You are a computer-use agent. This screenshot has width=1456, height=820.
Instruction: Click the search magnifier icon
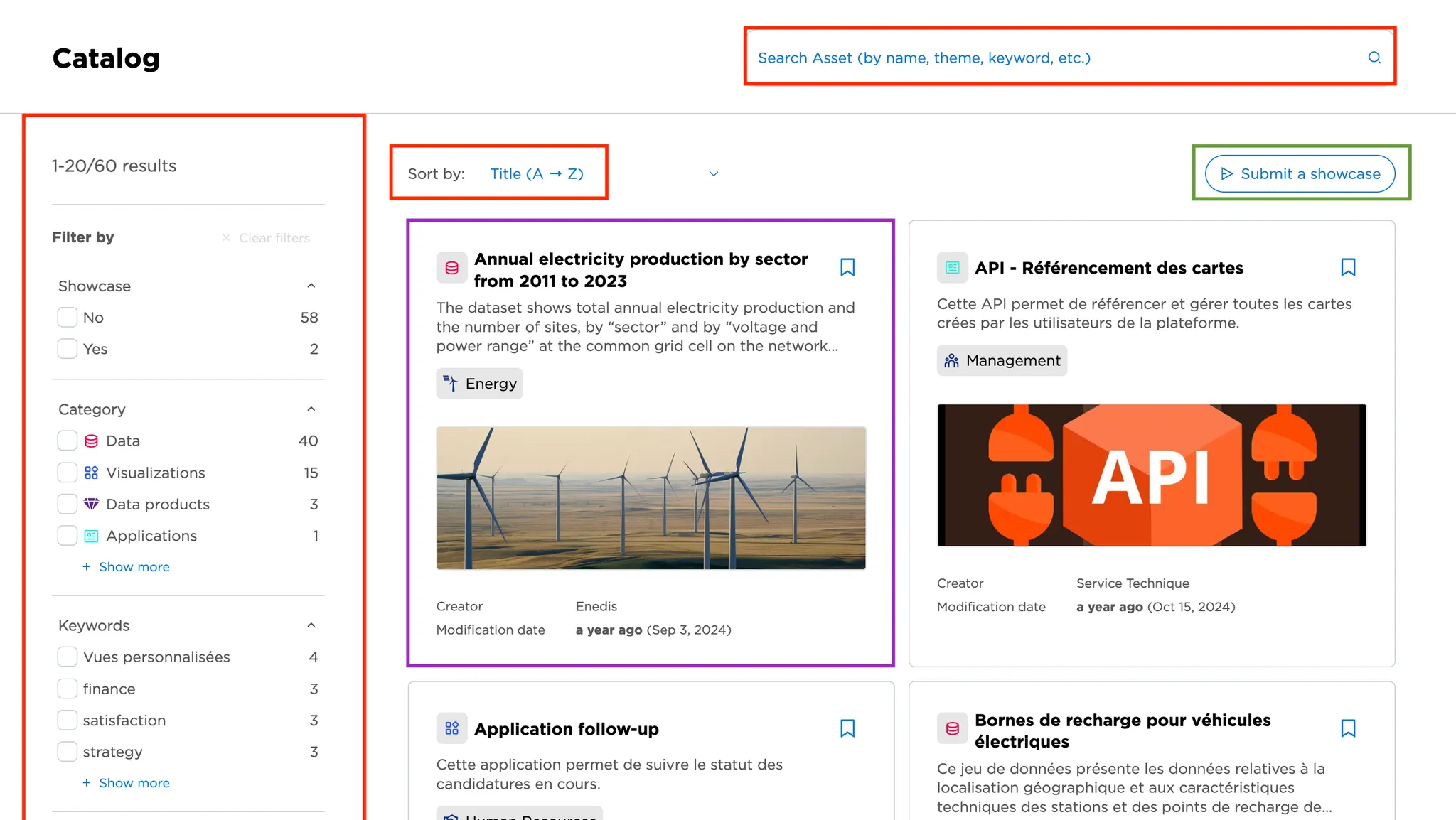tap(1374, 58)
